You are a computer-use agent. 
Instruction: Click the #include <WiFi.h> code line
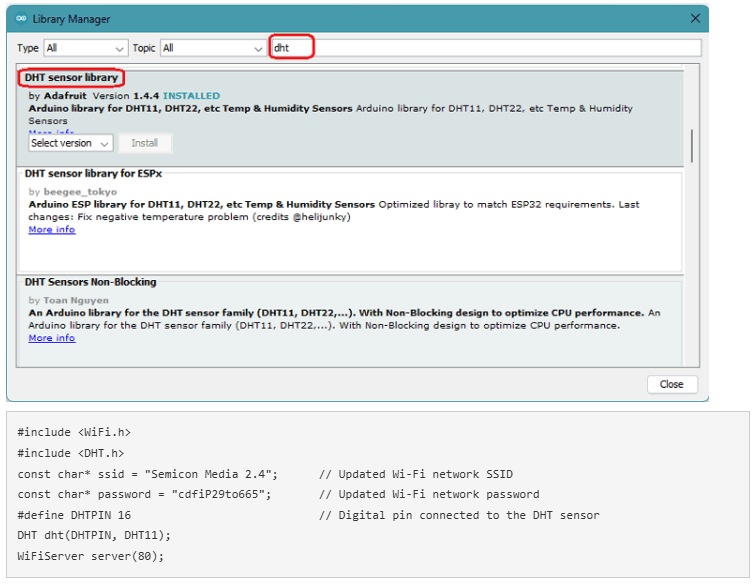pos(74,432)
